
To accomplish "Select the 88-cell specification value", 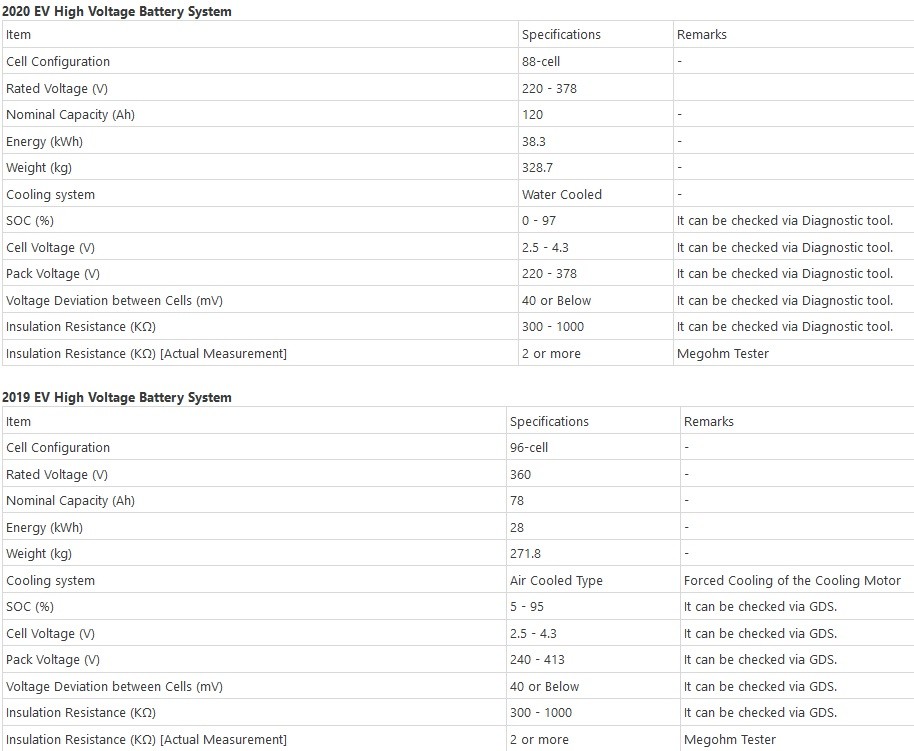I will 541,61.
